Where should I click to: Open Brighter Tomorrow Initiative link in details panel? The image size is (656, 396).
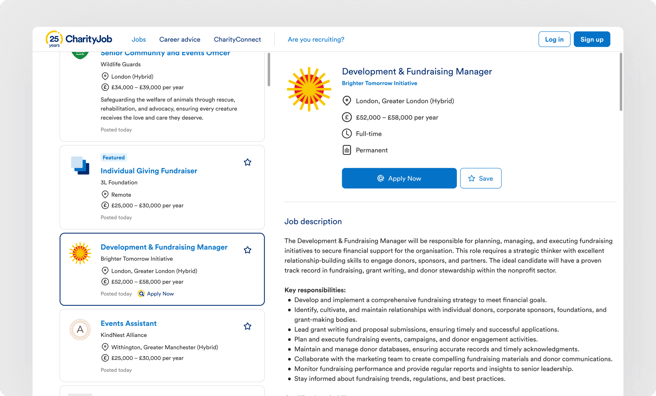(379, 83)
